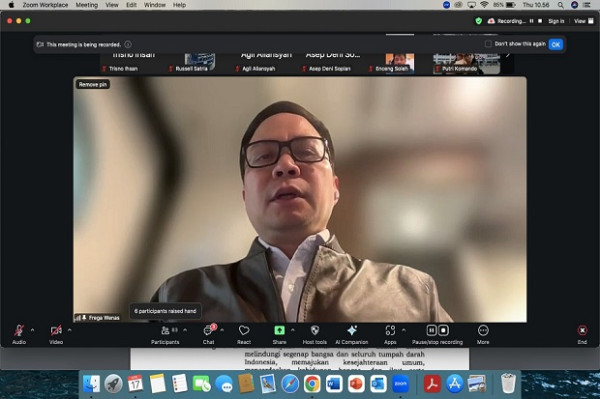Open the Apple menu
The width and height of the screenshot is (600, 399).
(x=11, y=5)
